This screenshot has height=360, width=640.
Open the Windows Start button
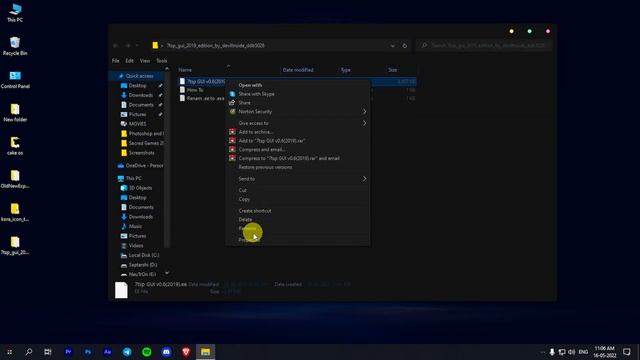click(9, 352)
